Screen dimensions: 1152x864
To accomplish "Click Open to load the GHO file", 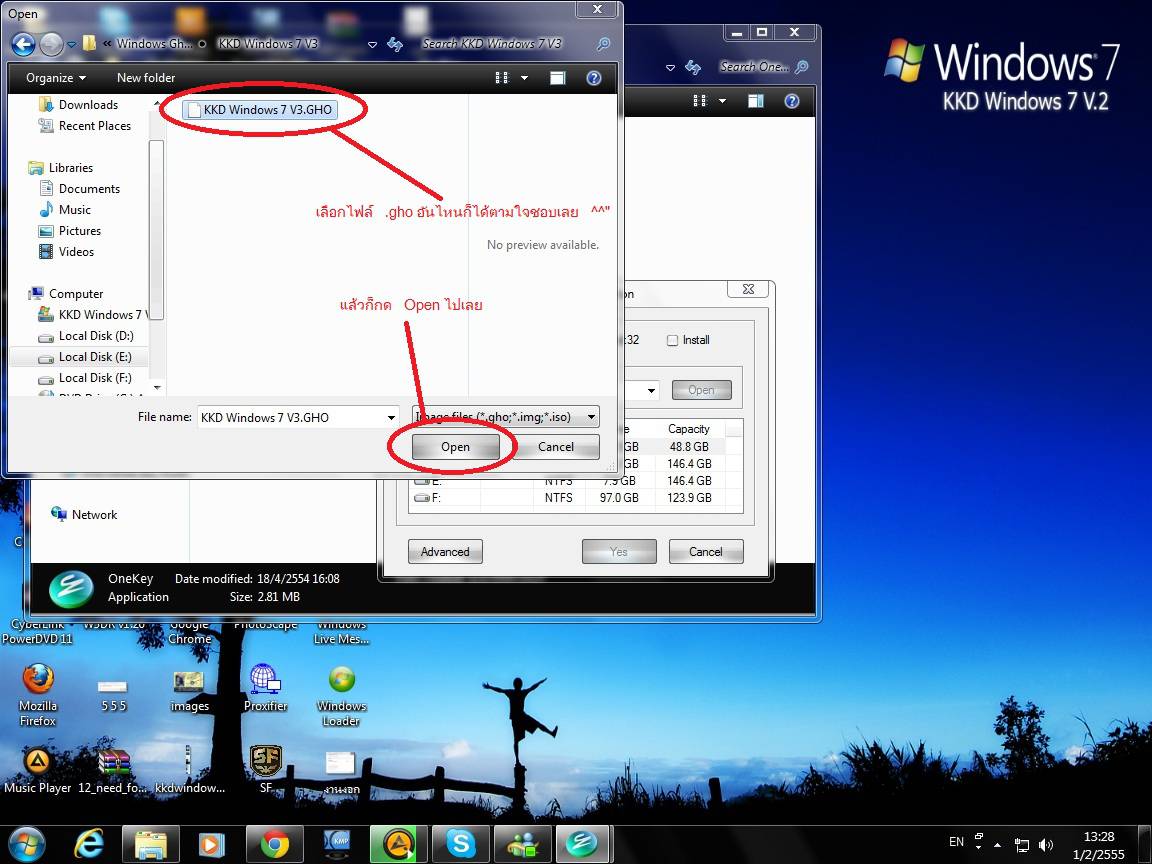I will (456, 447).
